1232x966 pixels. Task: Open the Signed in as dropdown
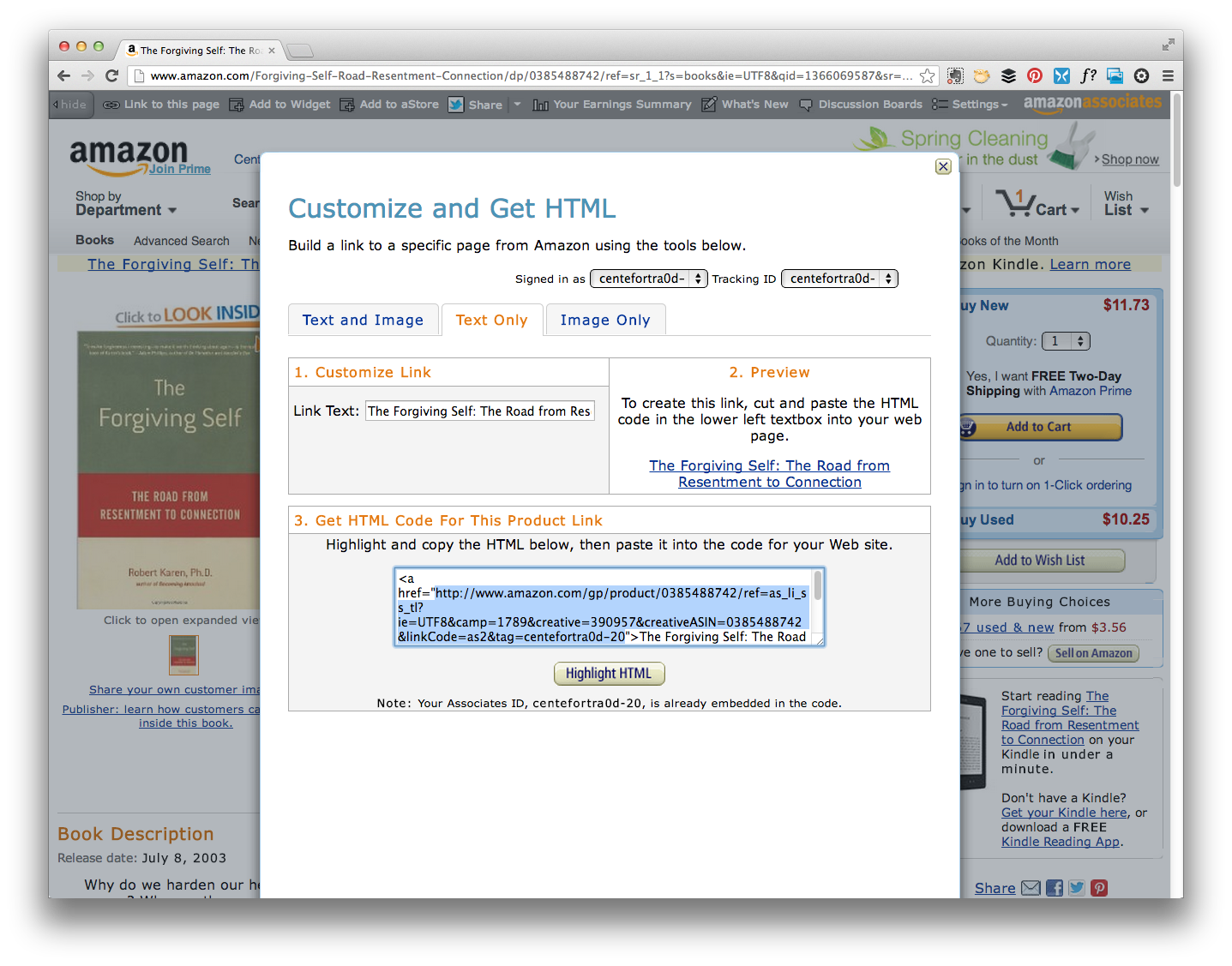coord(648,279)
